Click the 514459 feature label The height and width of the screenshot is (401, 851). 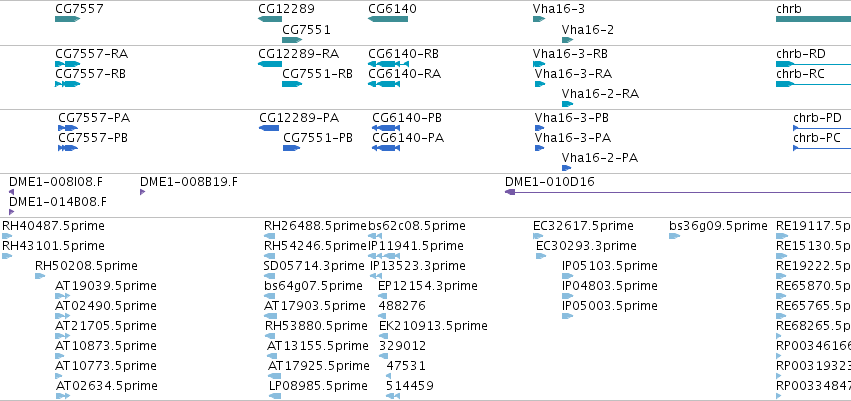(x=410, y=386)
